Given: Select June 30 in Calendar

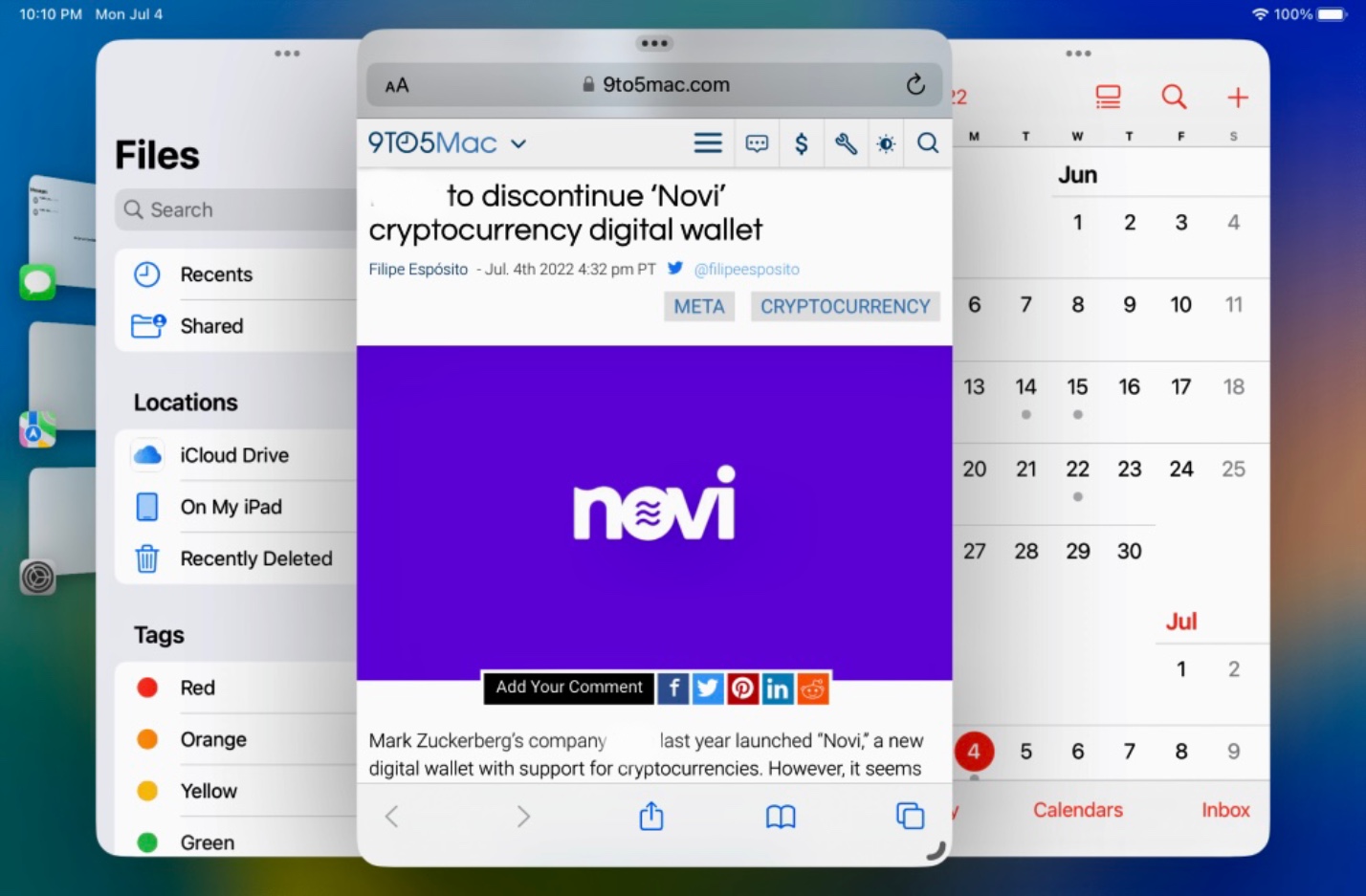Looking at the screenshot, I should click(x=1130, y=552).
